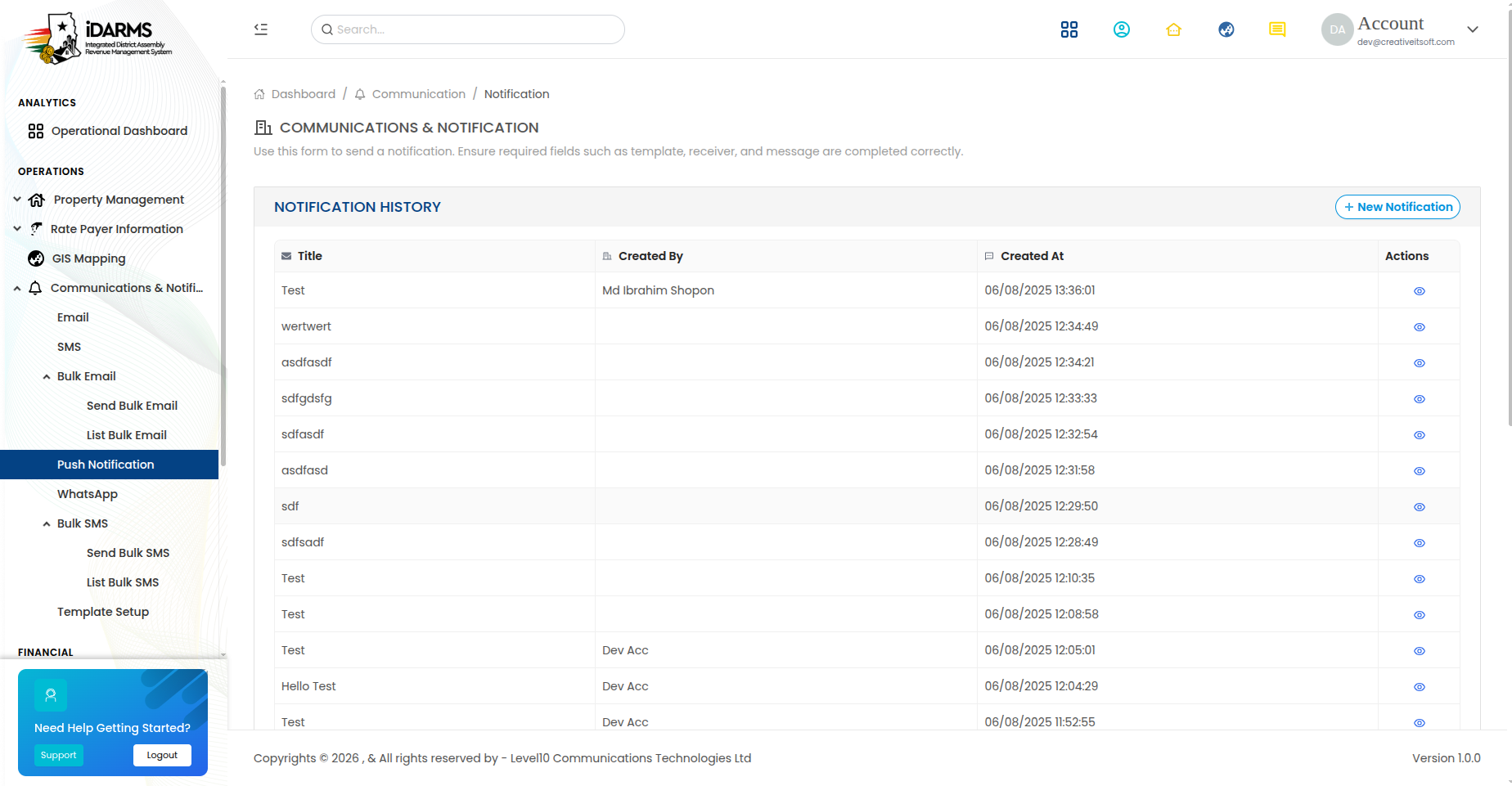View the 'sdfgdsfg' notification via eye icon

1420,399
